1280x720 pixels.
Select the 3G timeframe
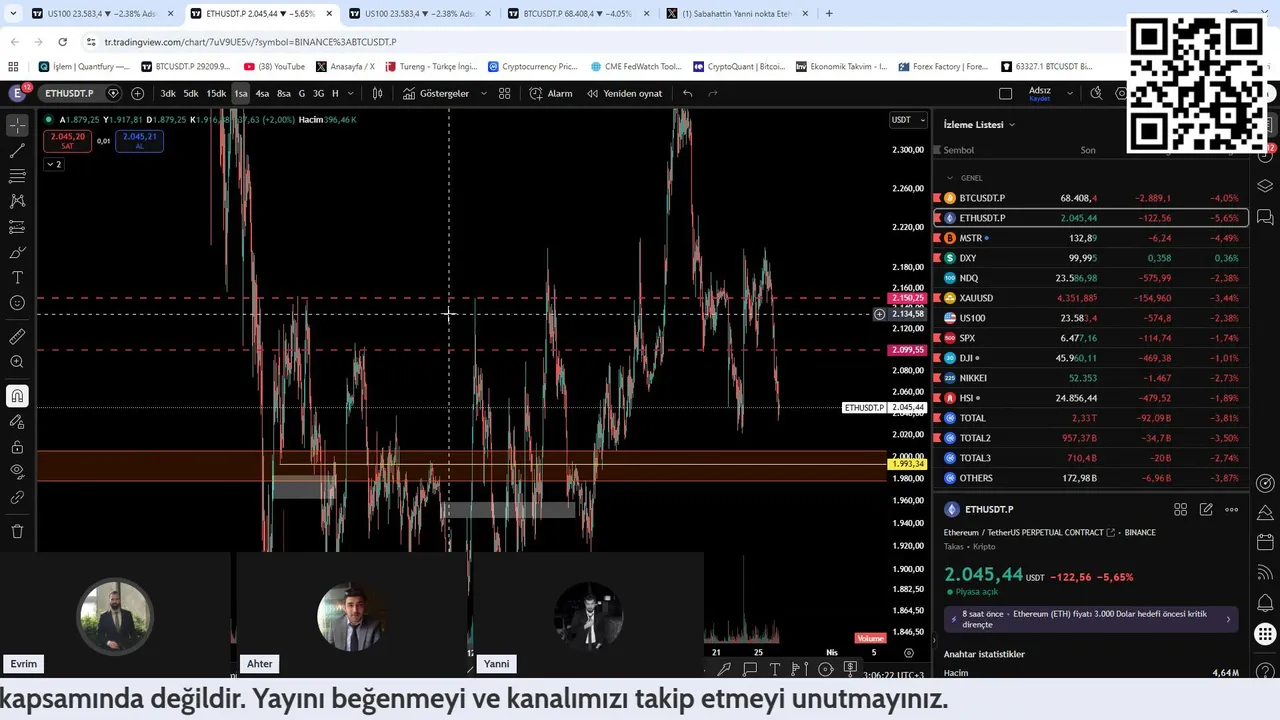(318, 93)
